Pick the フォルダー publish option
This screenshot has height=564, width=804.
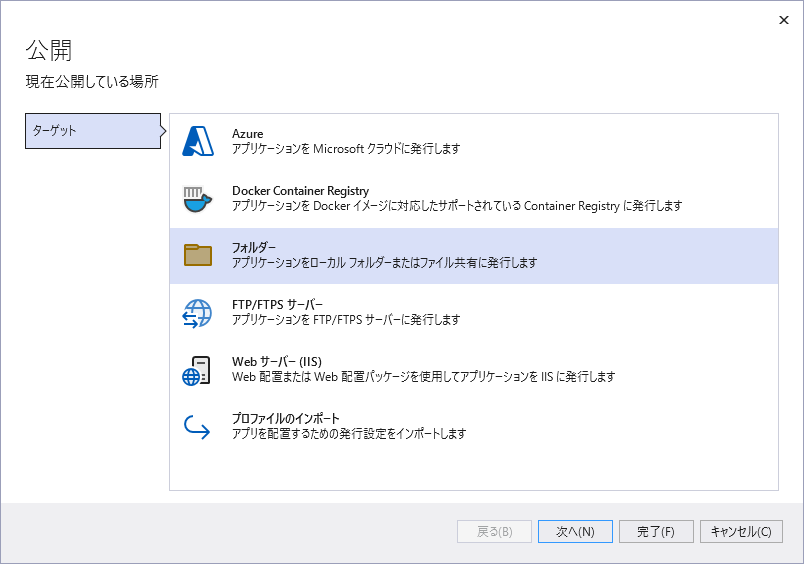(254, 248)
